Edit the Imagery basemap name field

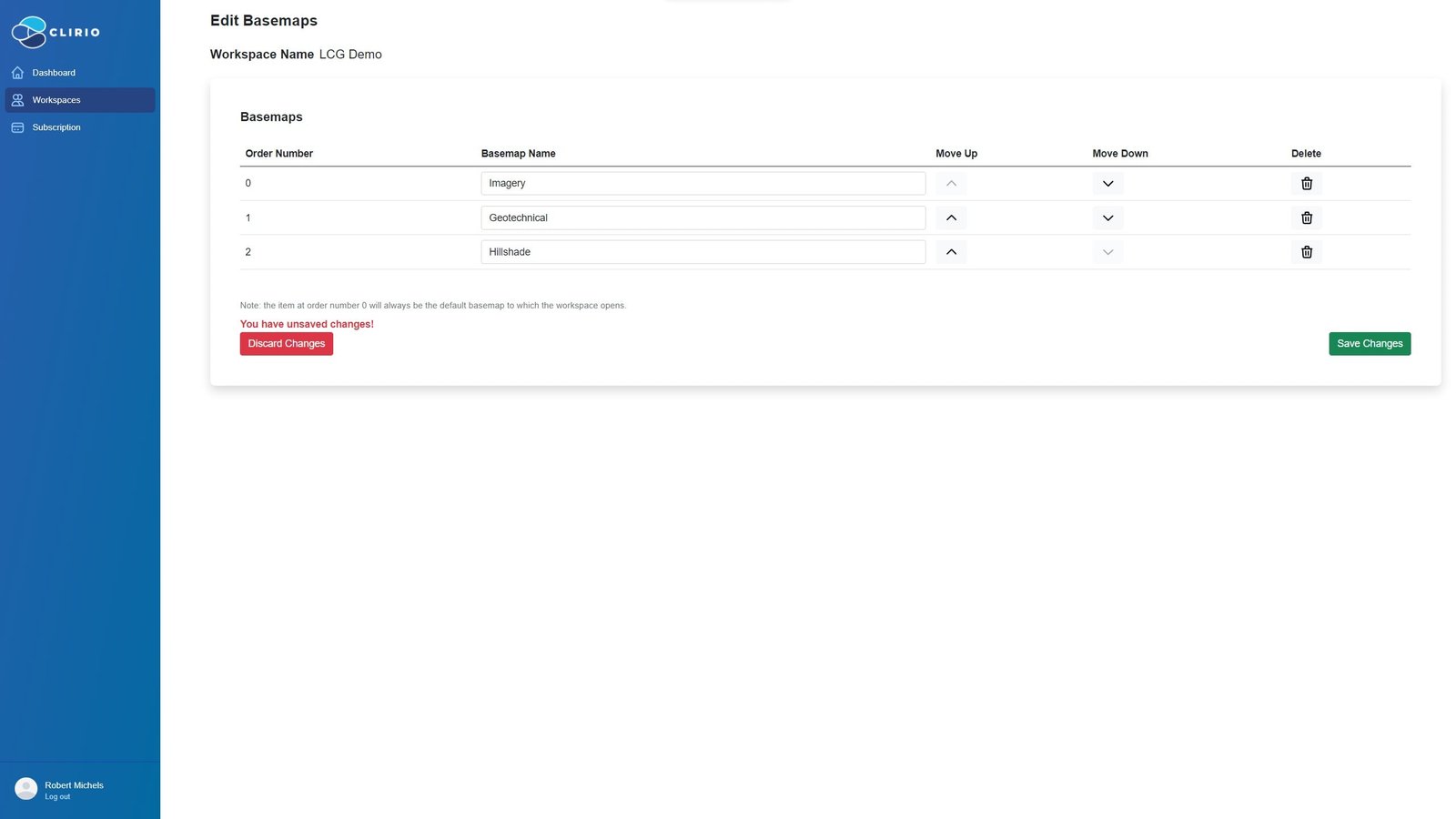(703, 184)
